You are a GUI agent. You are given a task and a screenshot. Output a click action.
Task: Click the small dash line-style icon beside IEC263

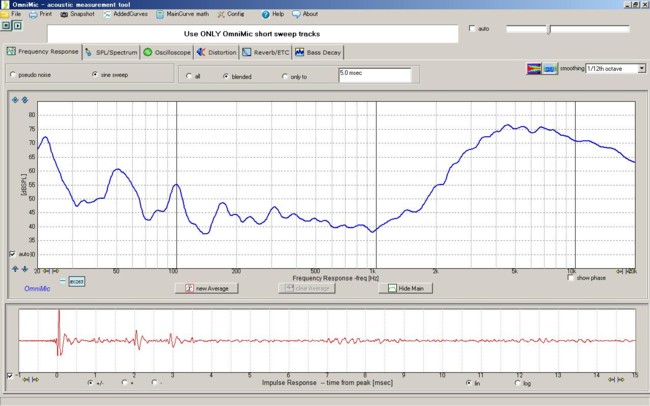pos(63,281)
